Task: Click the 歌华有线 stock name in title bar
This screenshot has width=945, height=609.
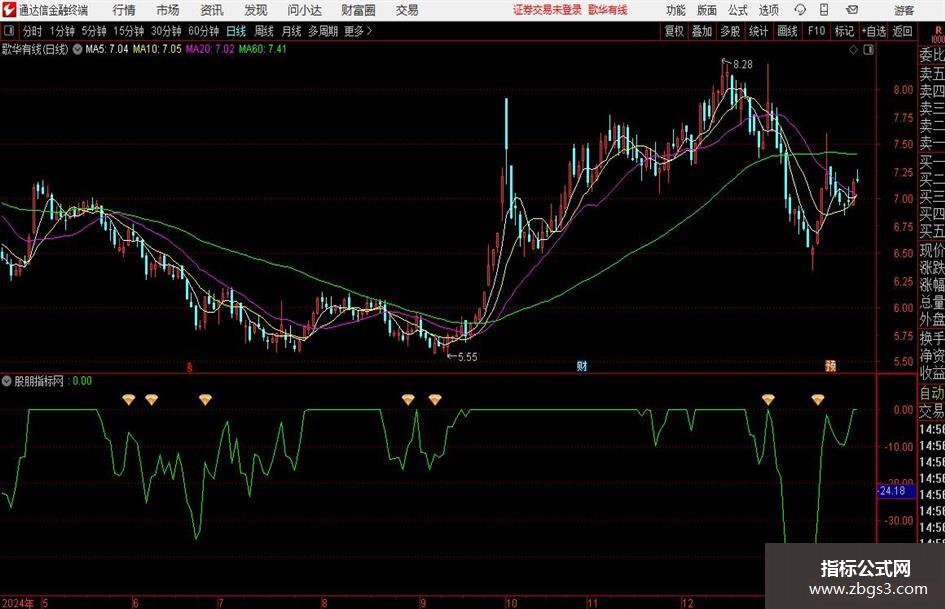Action: [x=608, y=10]
